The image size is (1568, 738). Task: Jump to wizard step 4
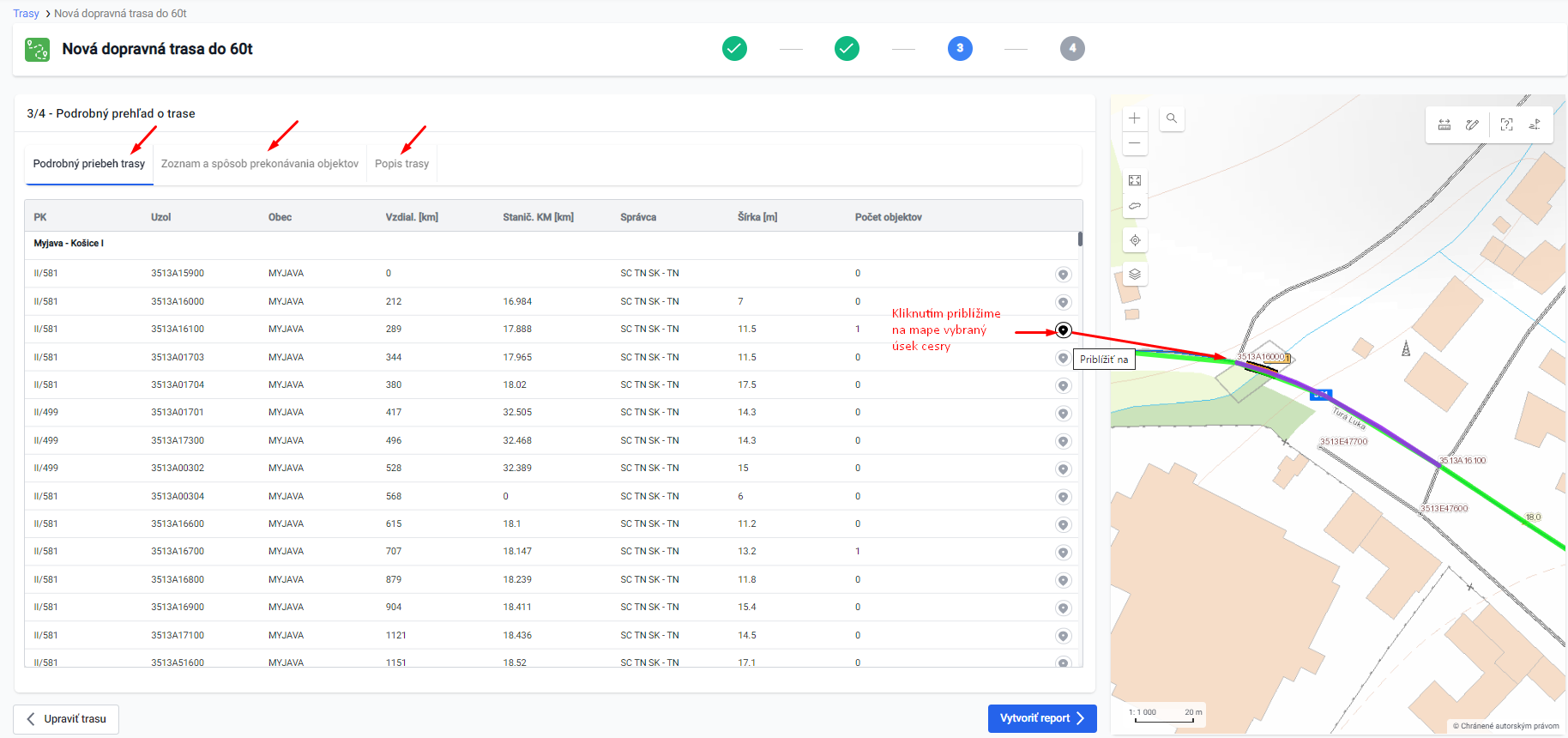(x=1072, y=49)
